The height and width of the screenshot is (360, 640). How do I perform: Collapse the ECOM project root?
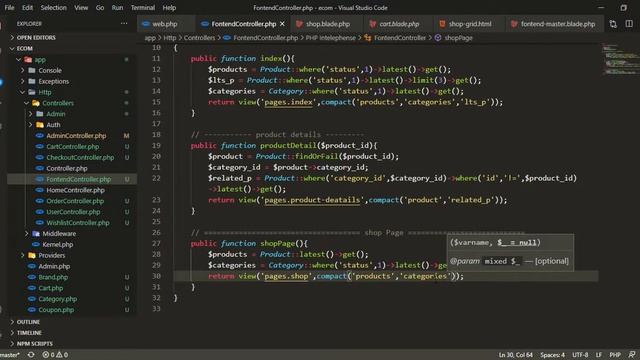coord(24,49)
